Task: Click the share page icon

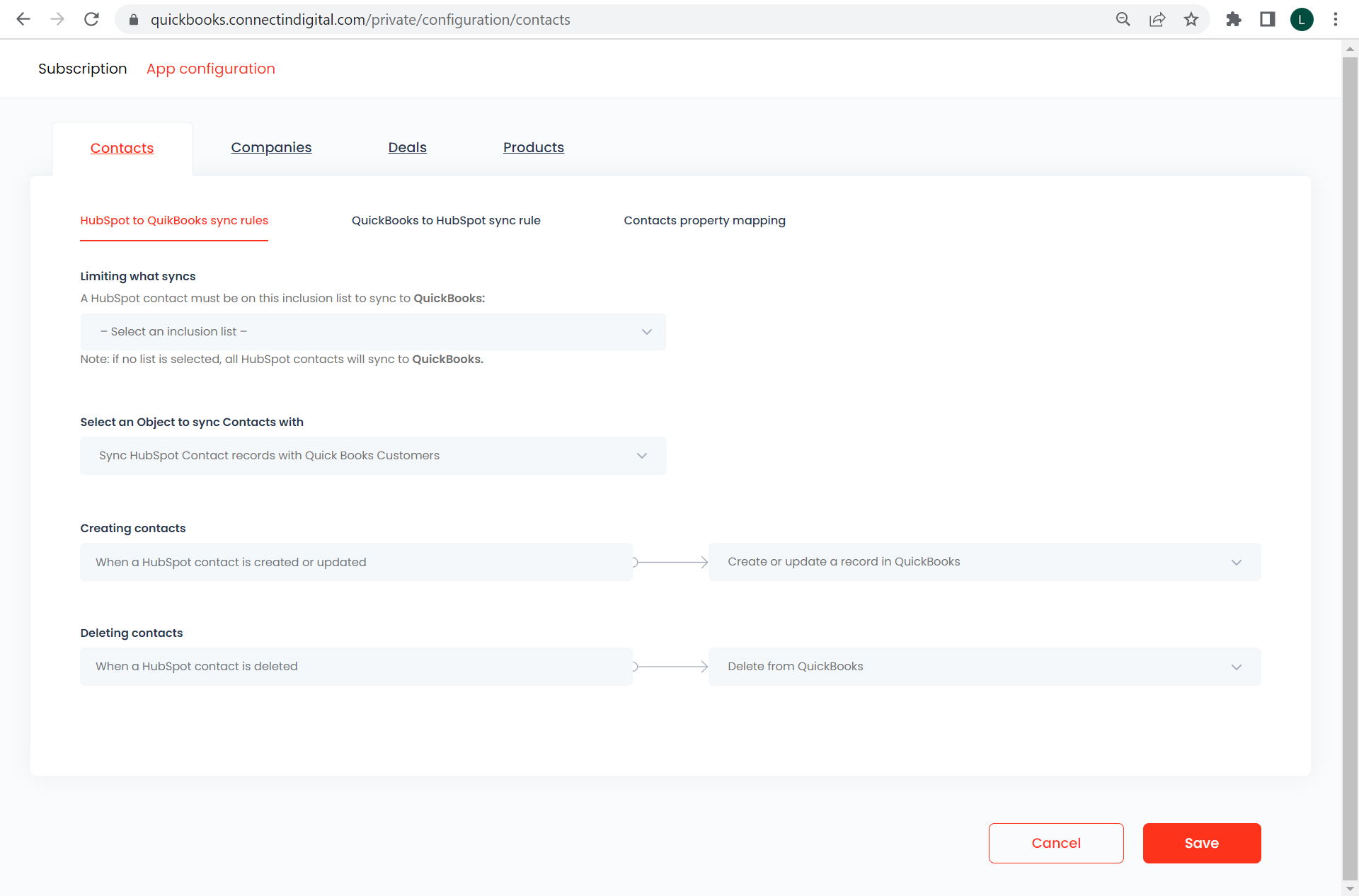Action: (x=1157, y=19)
